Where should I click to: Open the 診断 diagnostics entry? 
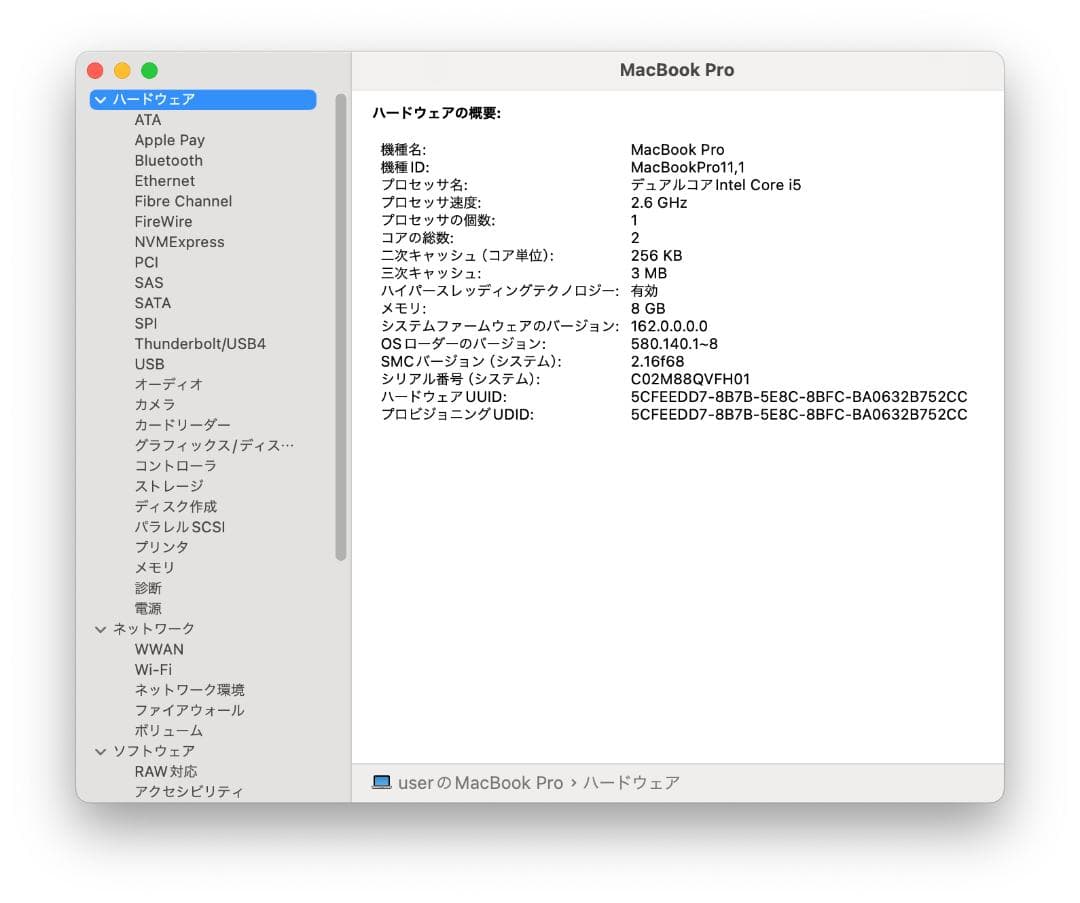click(148, 588)
